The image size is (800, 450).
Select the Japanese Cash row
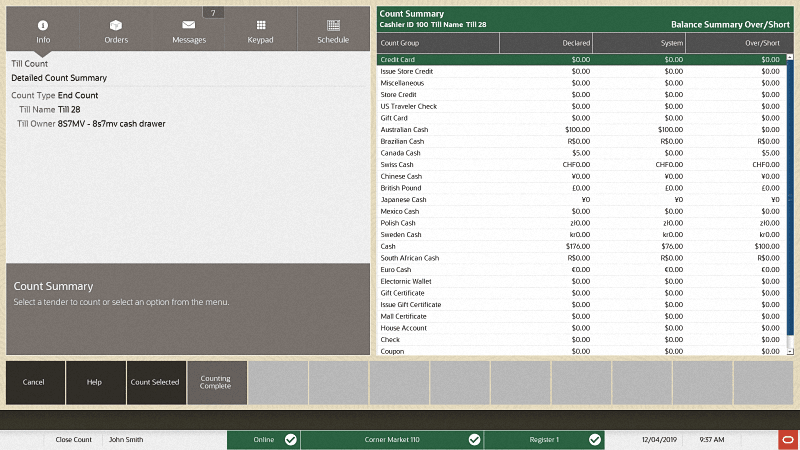pos(582,200)
